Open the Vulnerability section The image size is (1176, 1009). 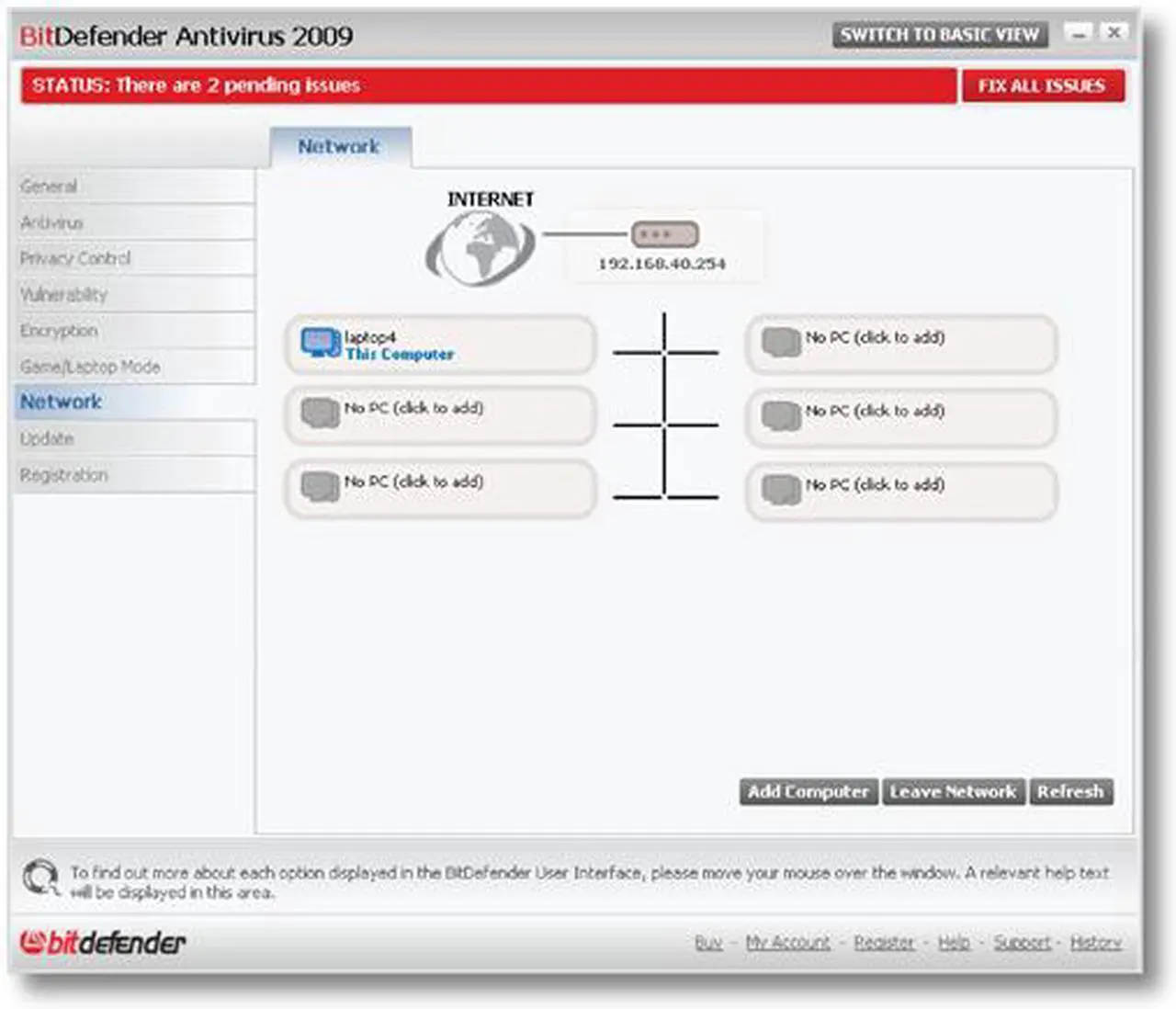coord(134,294)
